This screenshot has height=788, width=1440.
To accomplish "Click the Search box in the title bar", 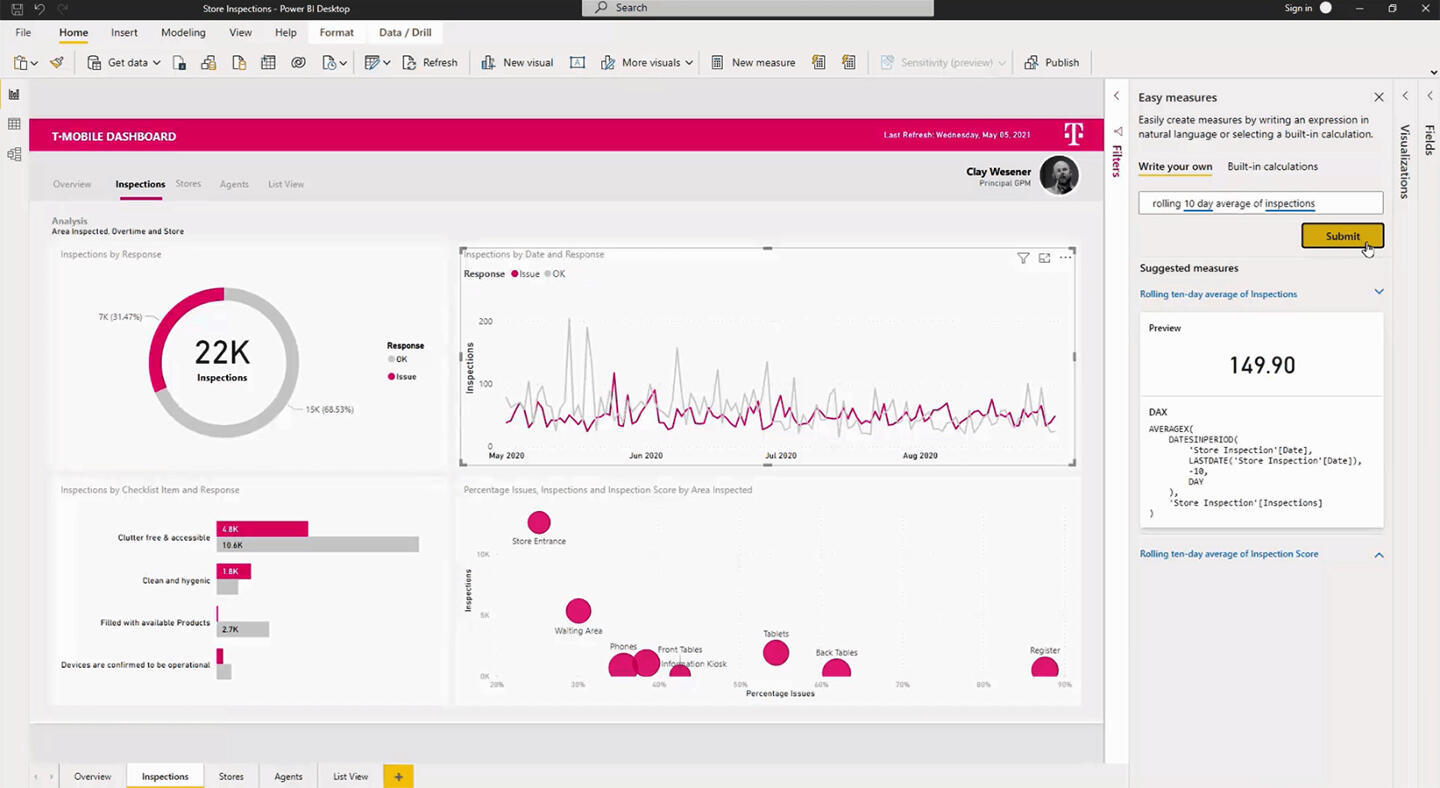I will [x=757, y=8].
